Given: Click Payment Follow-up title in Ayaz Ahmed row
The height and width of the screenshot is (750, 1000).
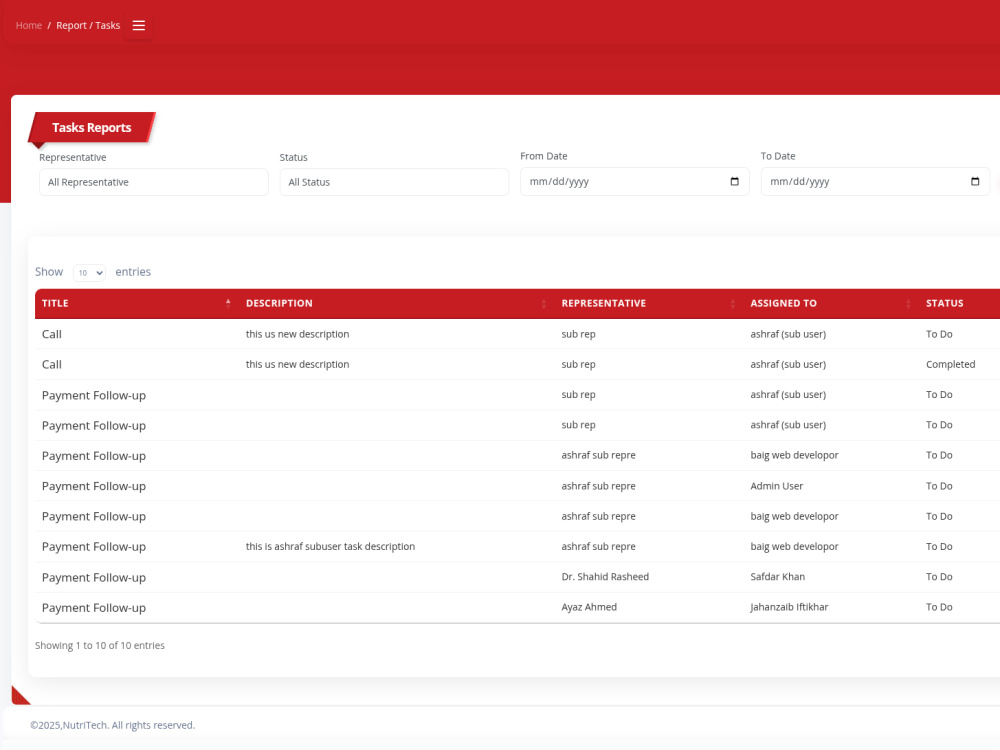Looking at the screenshot, I should [x=94, y=608].
